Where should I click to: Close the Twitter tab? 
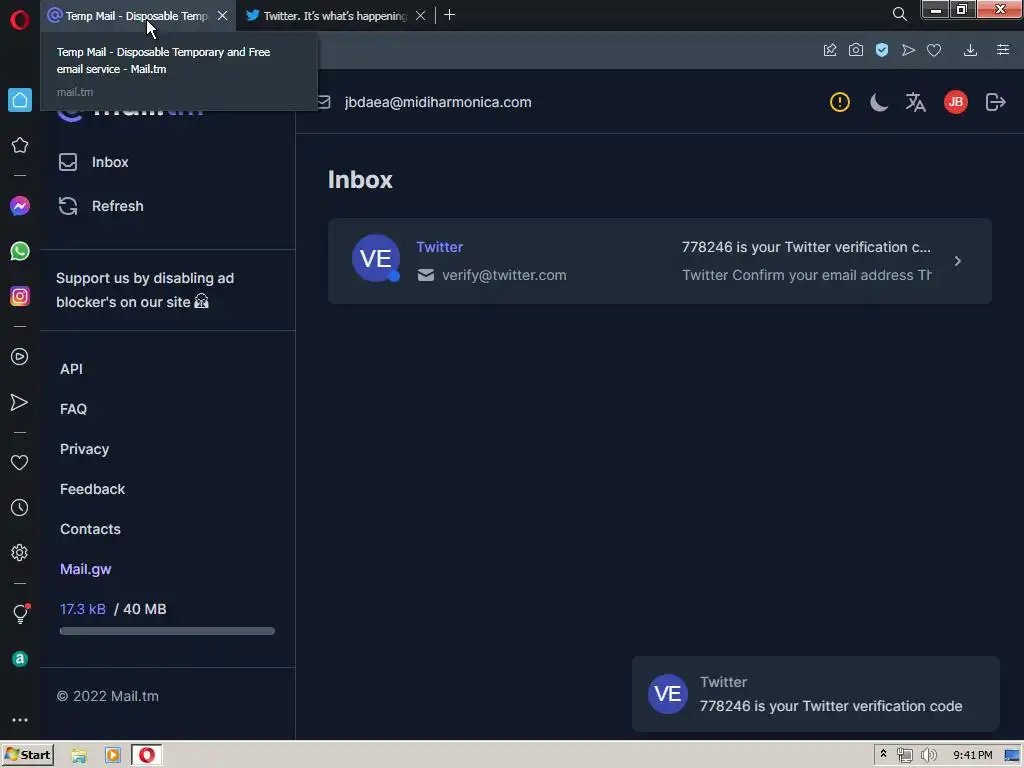421,16
